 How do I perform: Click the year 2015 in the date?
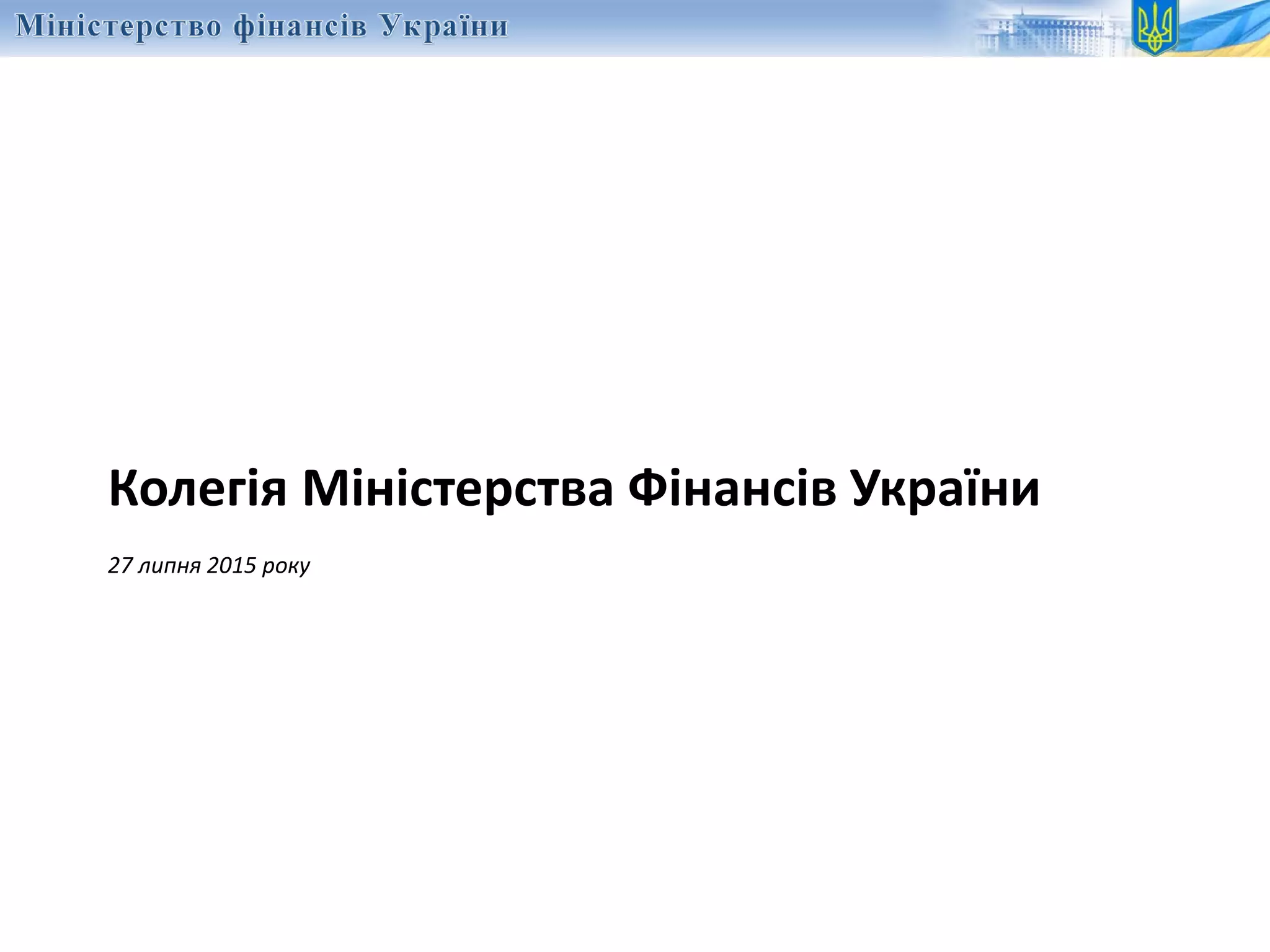(x=231, y=566)
